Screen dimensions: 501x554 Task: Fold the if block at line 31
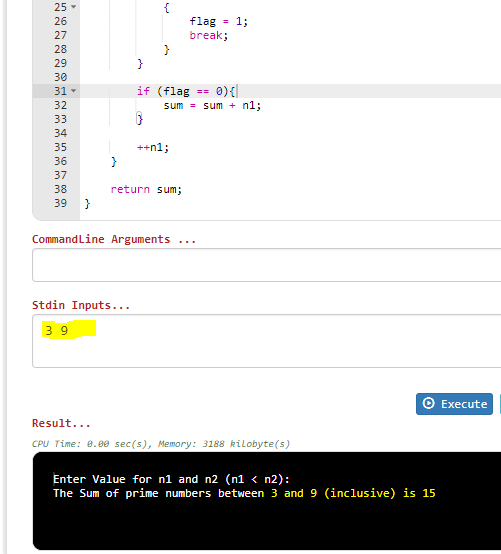pyautogui.click(x=73, y=91)
